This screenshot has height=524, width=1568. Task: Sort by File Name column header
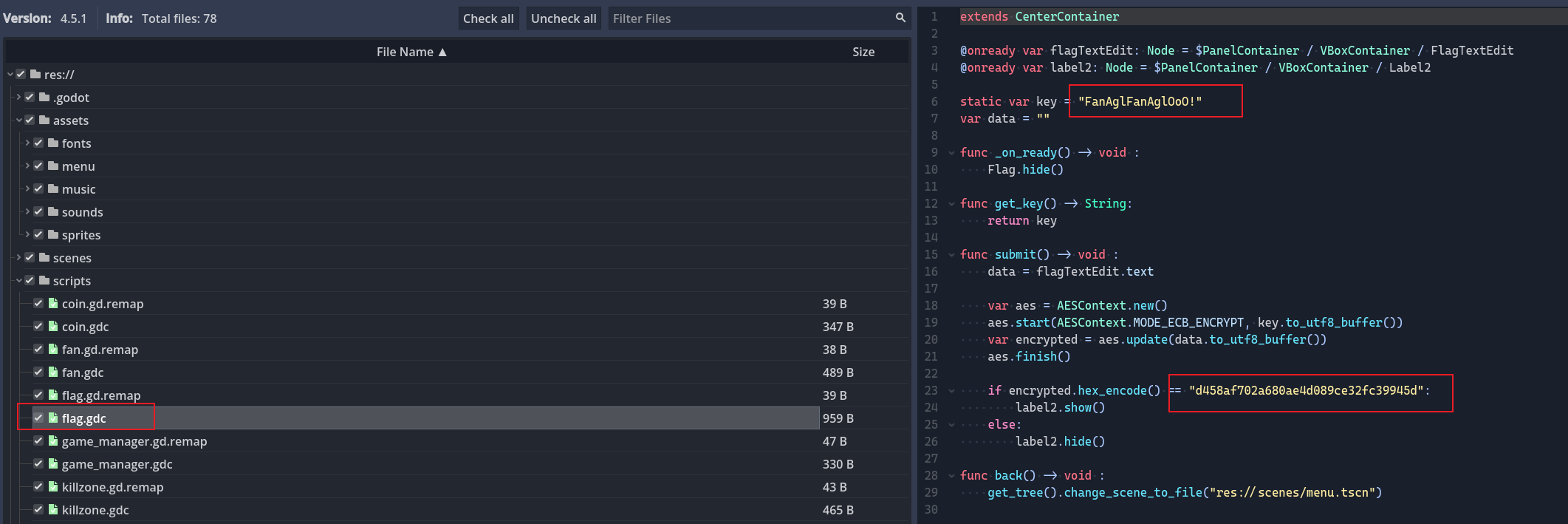(411, 52)
